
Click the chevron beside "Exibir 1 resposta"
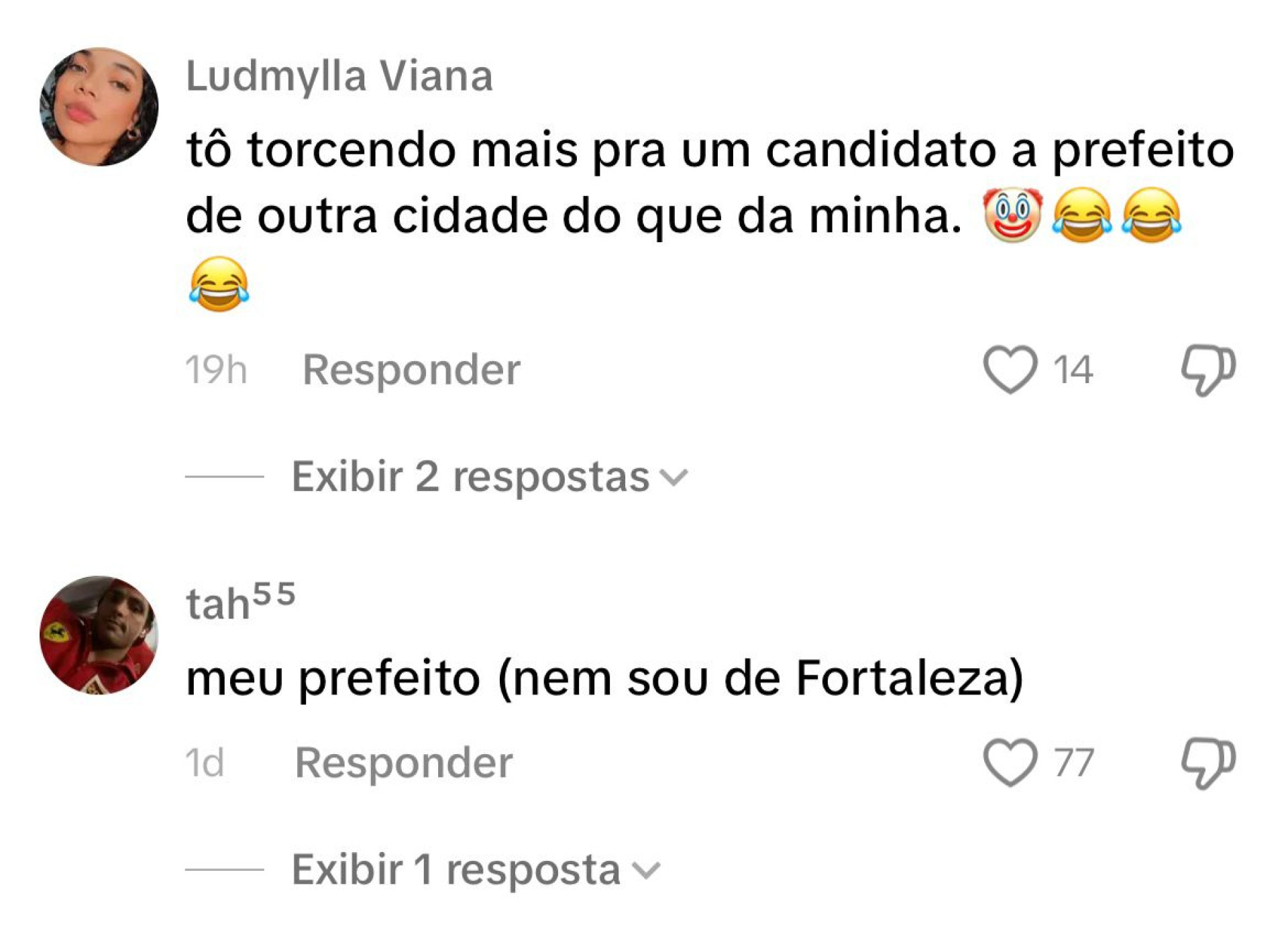[647, 871]
